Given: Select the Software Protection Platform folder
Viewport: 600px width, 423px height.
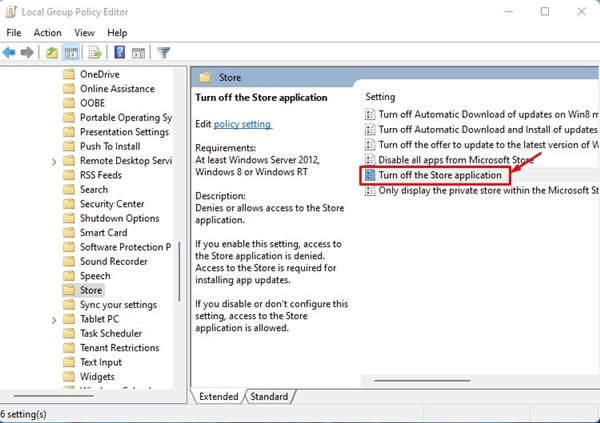Looking at the screenshot, I should [125, 247].
